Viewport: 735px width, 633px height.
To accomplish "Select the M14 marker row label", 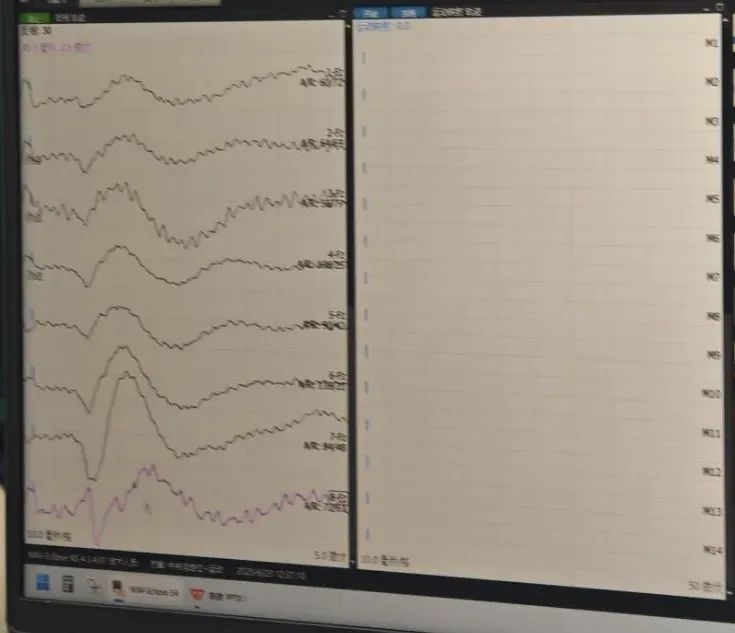I will (x=712, y=550).
